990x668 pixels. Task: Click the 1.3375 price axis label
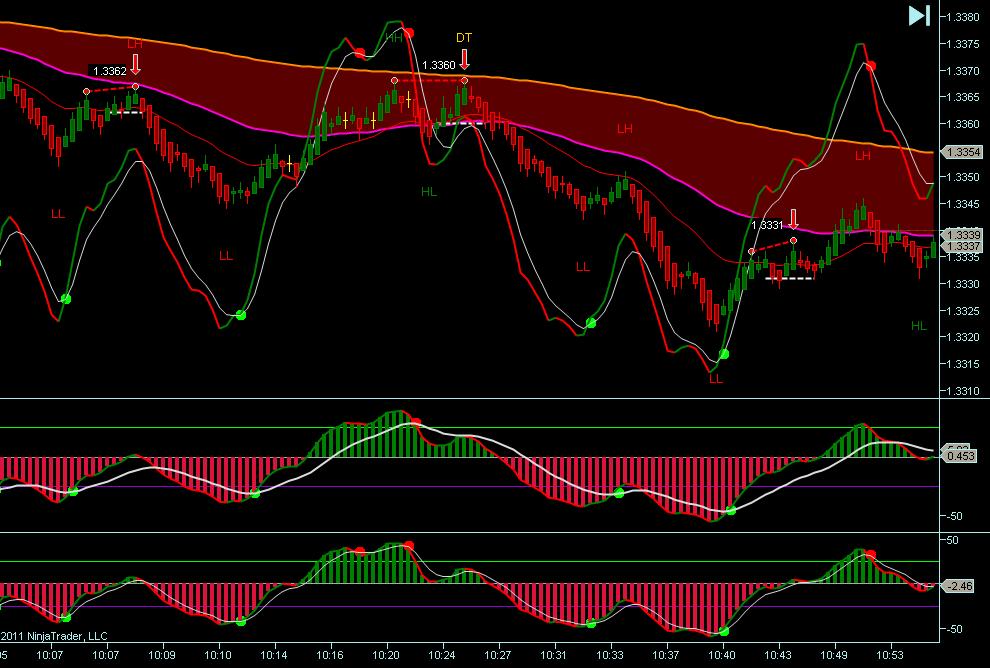[x=963, y=44]
